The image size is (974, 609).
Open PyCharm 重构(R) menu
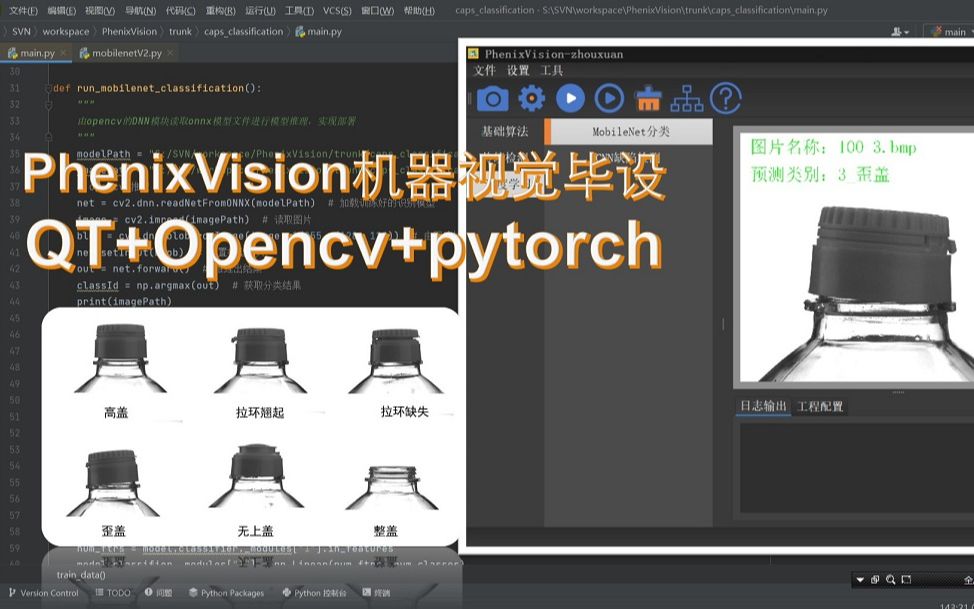[x=221, y=11]
